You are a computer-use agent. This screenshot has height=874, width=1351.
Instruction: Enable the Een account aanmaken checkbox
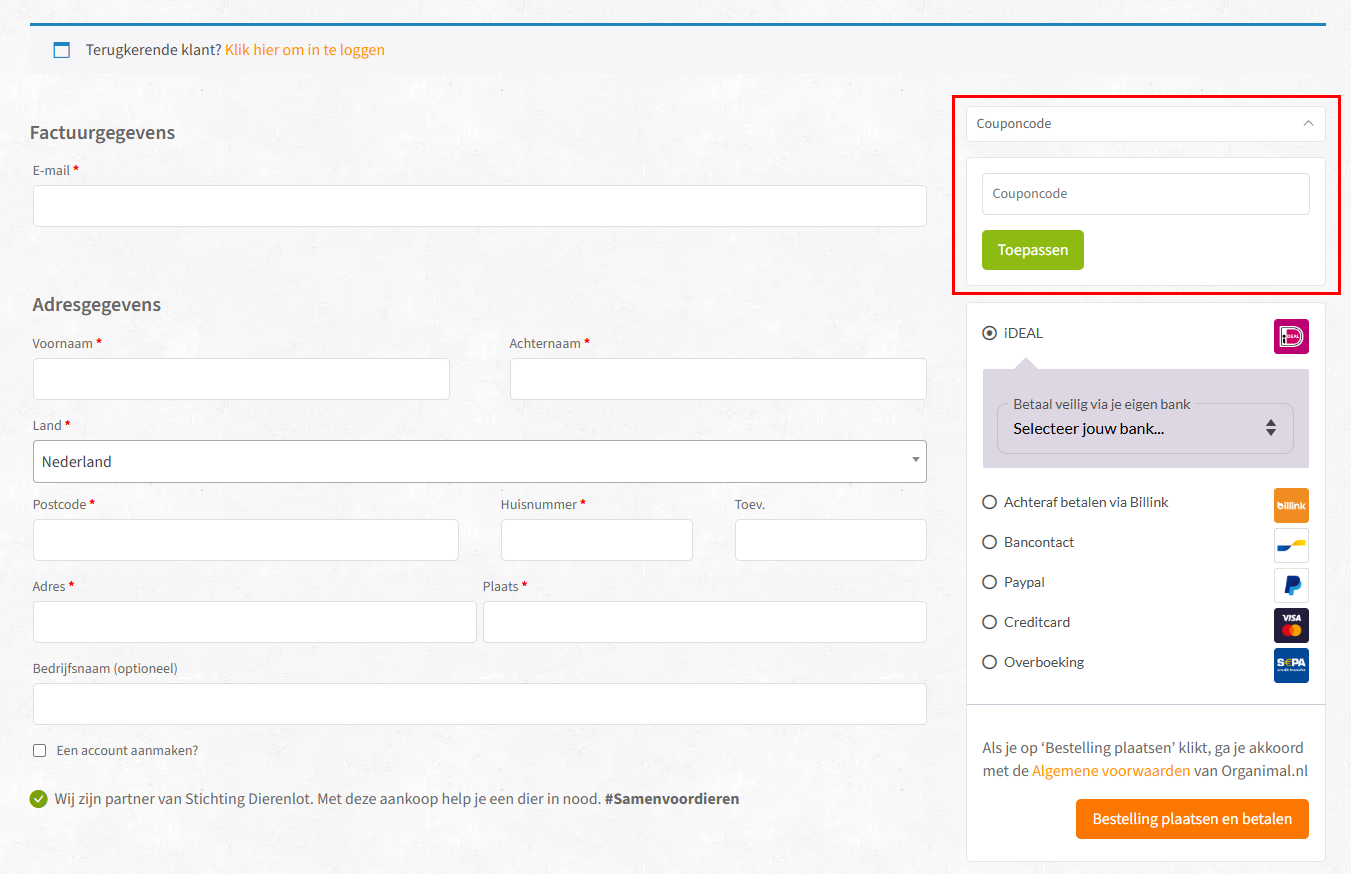(40, 751)
